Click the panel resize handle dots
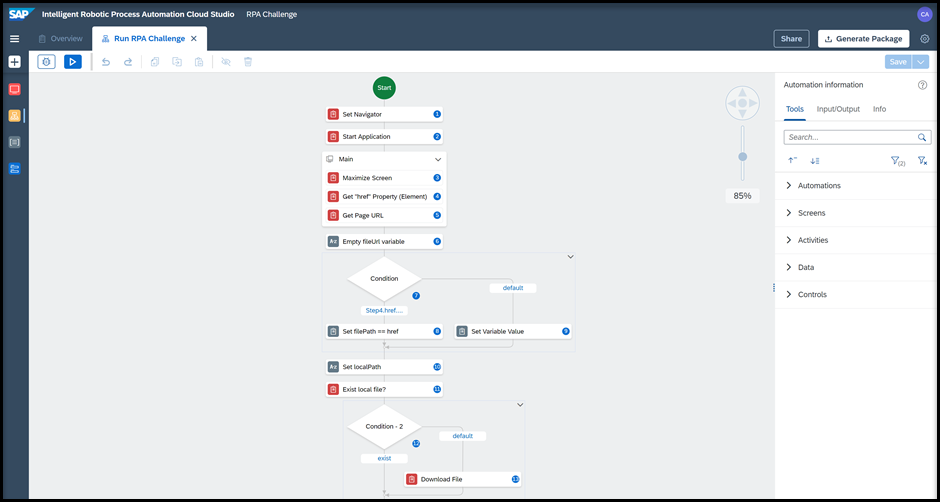 pos(774,288)
